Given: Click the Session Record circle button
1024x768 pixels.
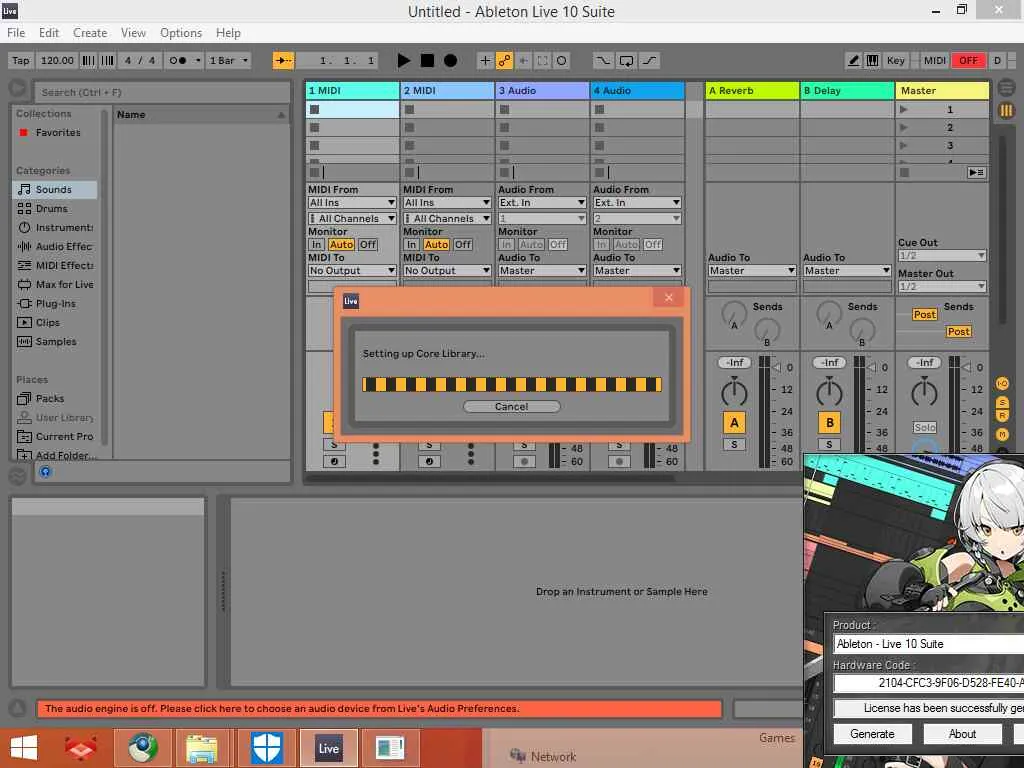Looking at the screenshot, I should (562, 61).
